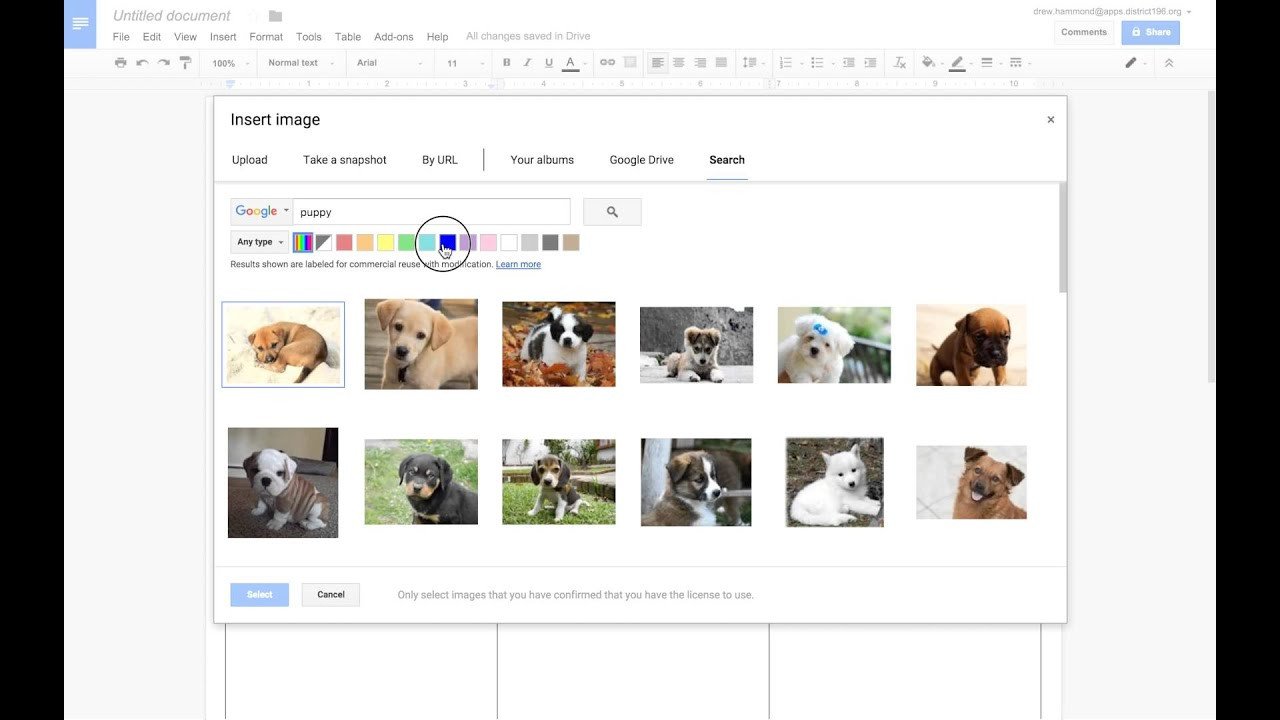
Task: Open the line spacing dropdown
Action: pyautogui.click(x=753, y=63)
